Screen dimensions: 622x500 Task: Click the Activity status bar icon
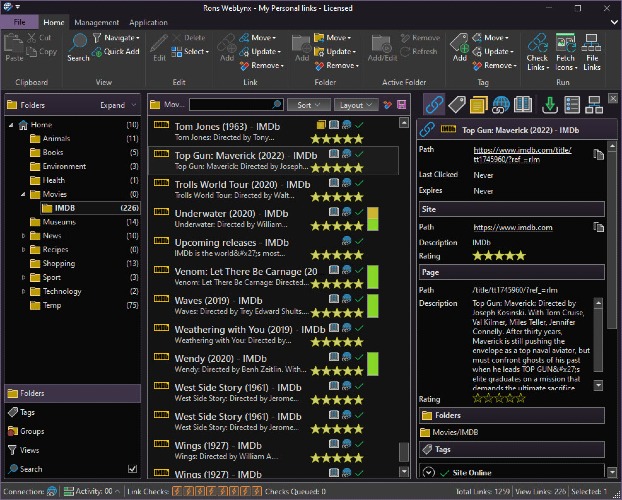[69, 491]
